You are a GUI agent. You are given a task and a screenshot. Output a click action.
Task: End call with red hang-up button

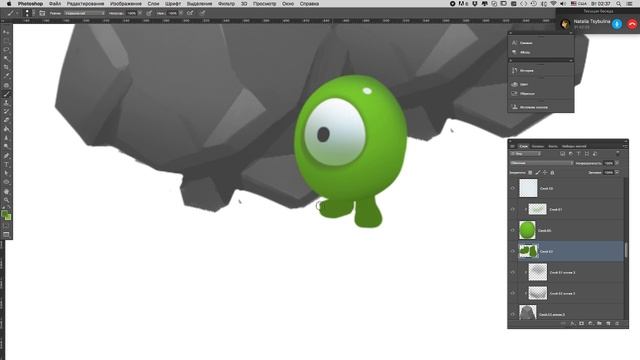tap(632, 24)
